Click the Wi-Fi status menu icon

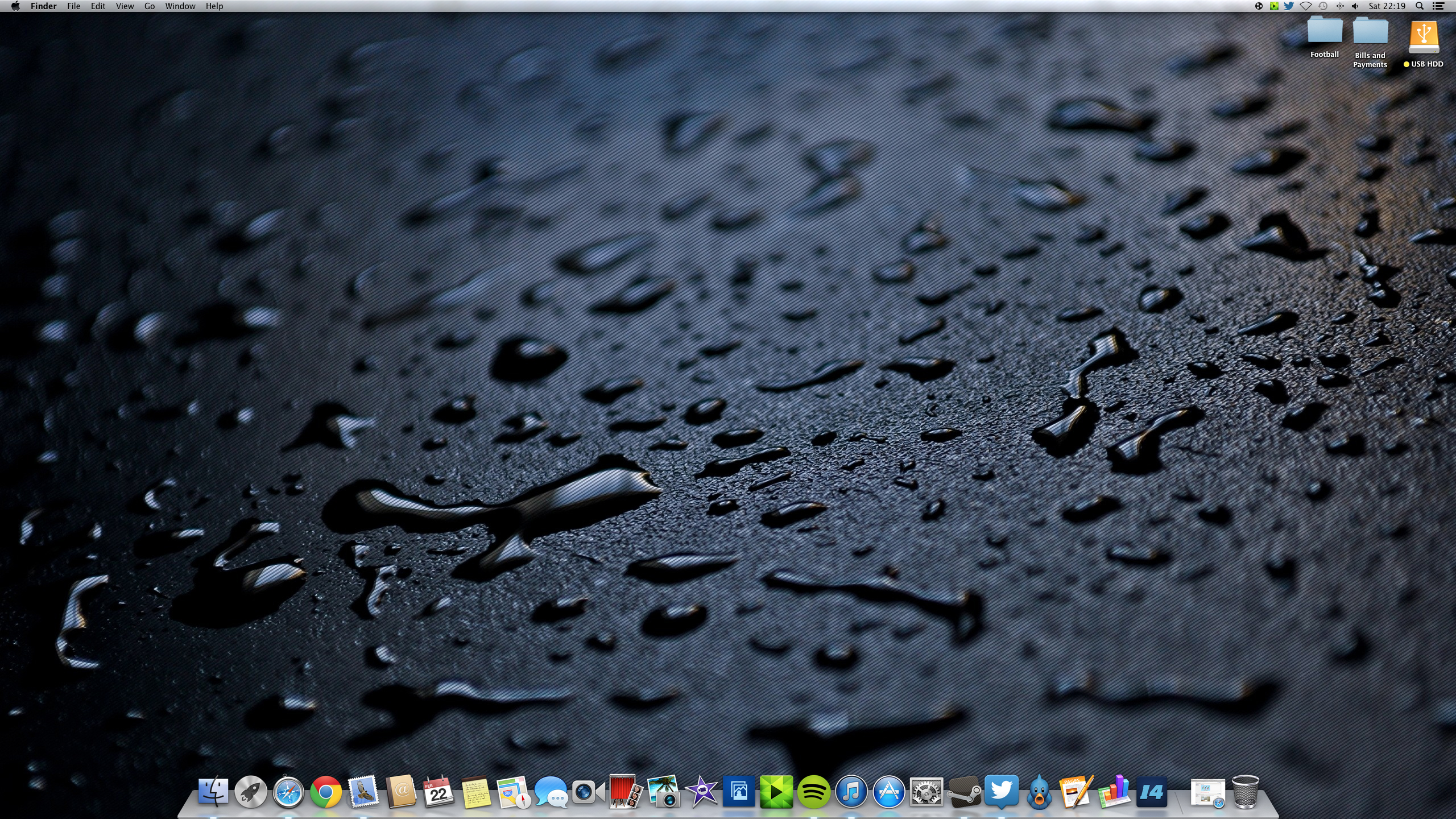pyautogui.click(x=1306, y=6)
